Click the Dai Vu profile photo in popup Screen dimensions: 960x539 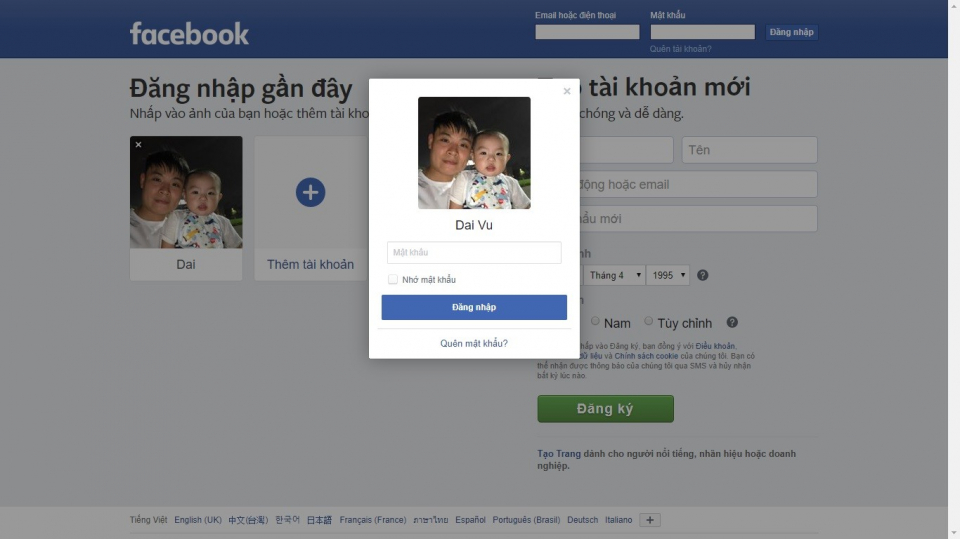click(474, 153)
